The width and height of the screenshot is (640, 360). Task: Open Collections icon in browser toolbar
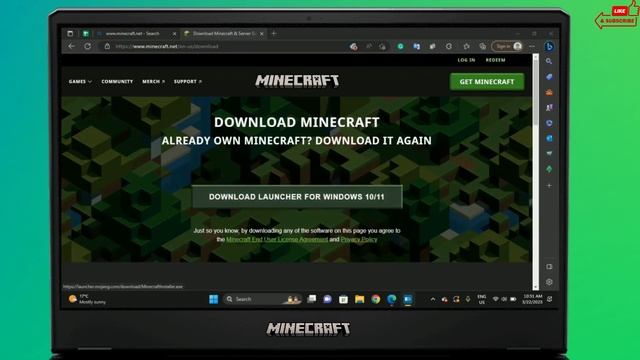[x=482, y=47]
